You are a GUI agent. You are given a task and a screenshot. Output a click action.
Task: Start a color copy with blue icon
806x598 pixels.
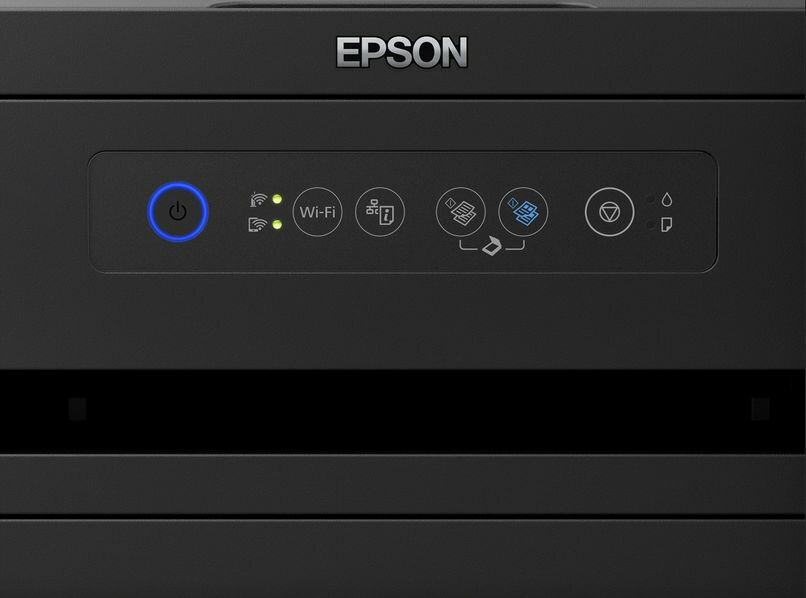tap(523, 212)
